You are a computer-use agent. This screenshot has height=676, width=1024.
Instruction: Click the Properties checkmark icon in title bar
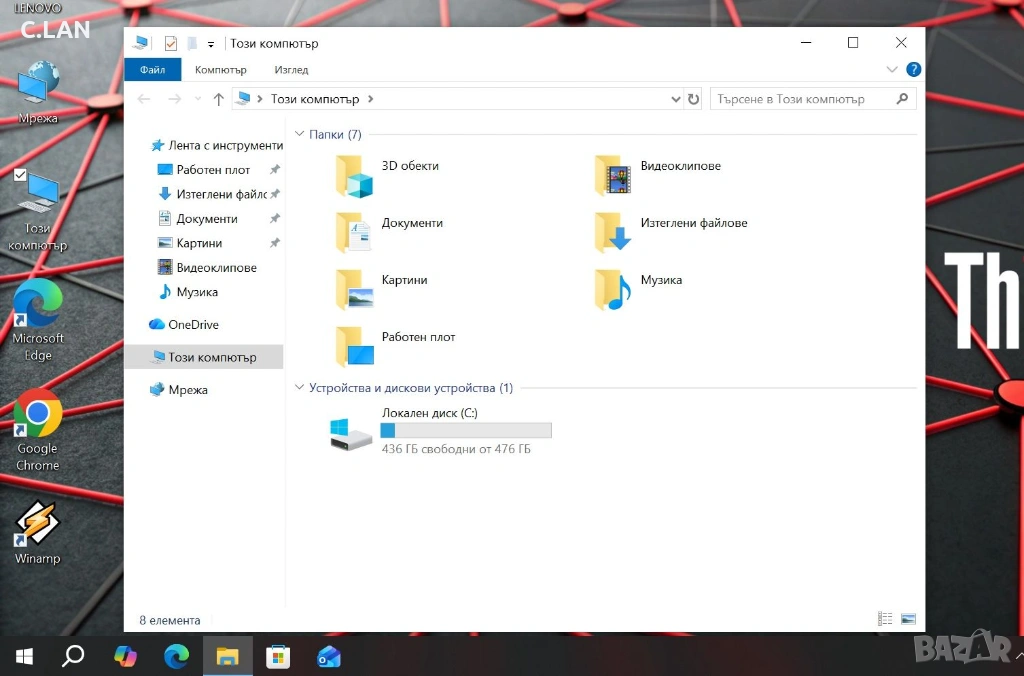coord(170,43)
